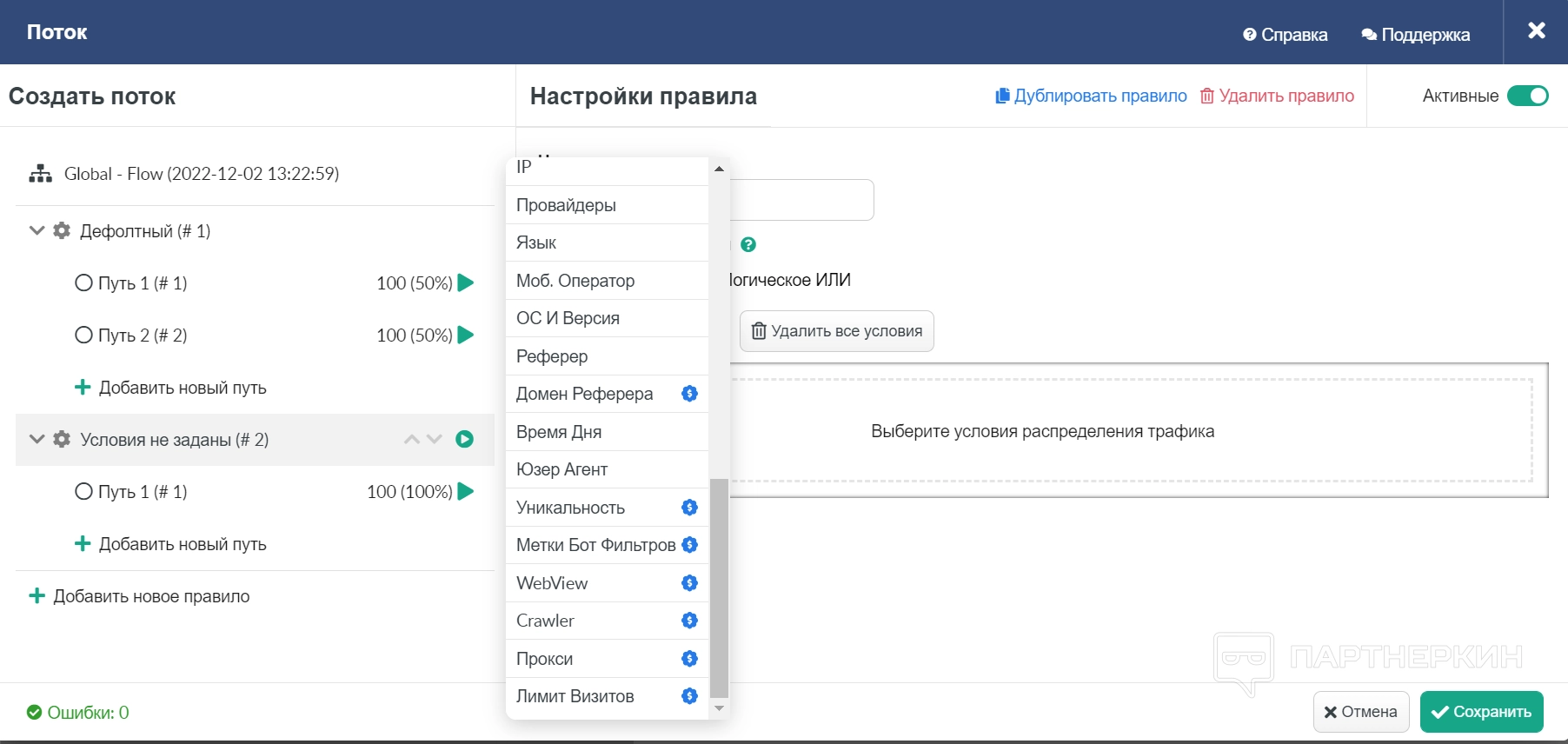The height and width of the screenshot is (744, 1568).
Task: Click the down arrow to move rule #2
Action: pyautogui.click(x=435, y=440)
